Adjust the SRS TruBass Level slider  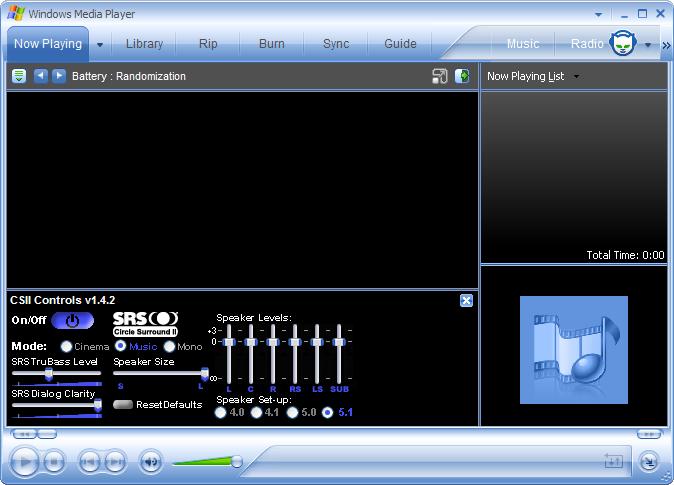click(x=49, y=374)
